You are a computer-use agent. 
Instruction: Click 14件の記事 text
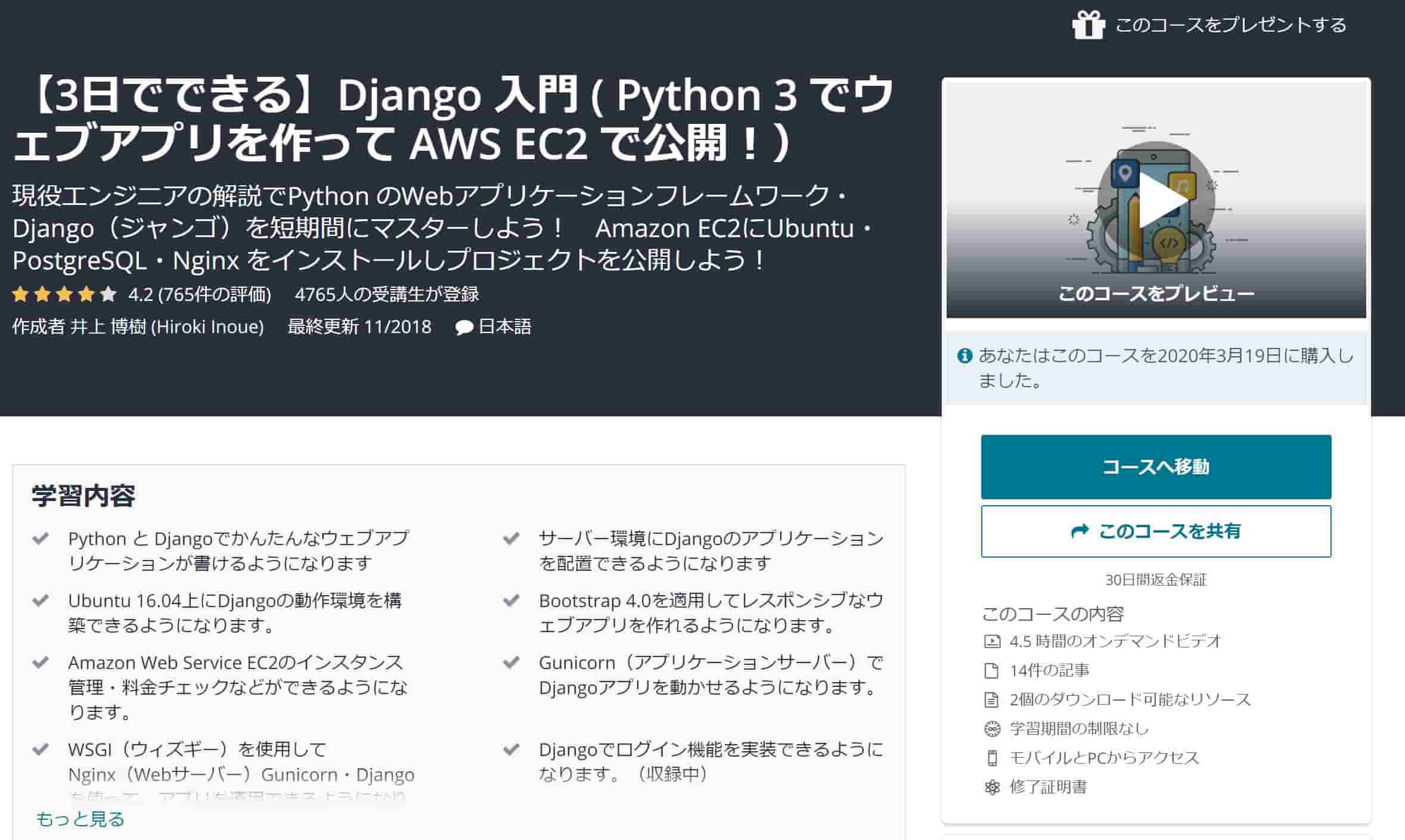pos(1050,670)
